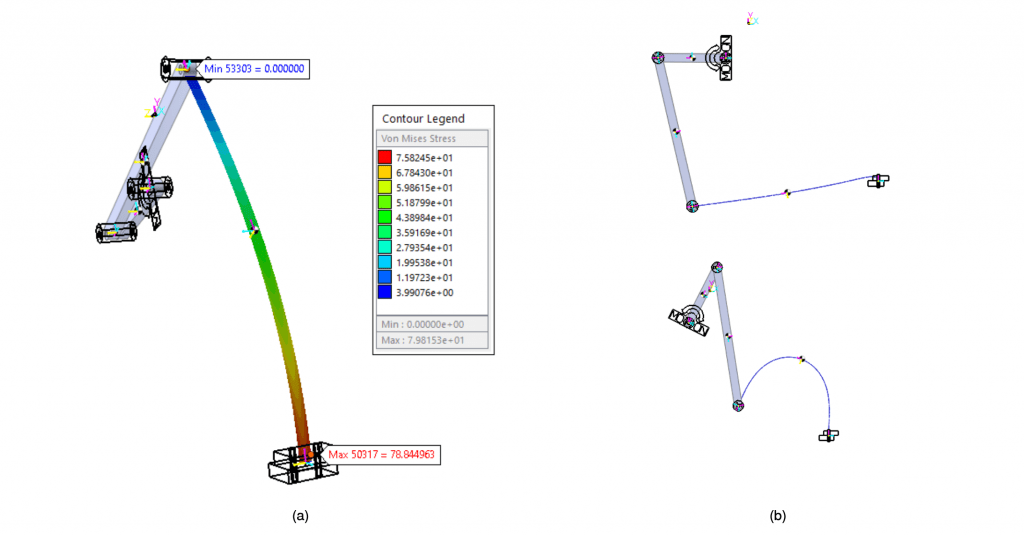The image size is (1024, 535).
Task: Click the Max : 7.98153e+01 field
Action: click(432, 340)
